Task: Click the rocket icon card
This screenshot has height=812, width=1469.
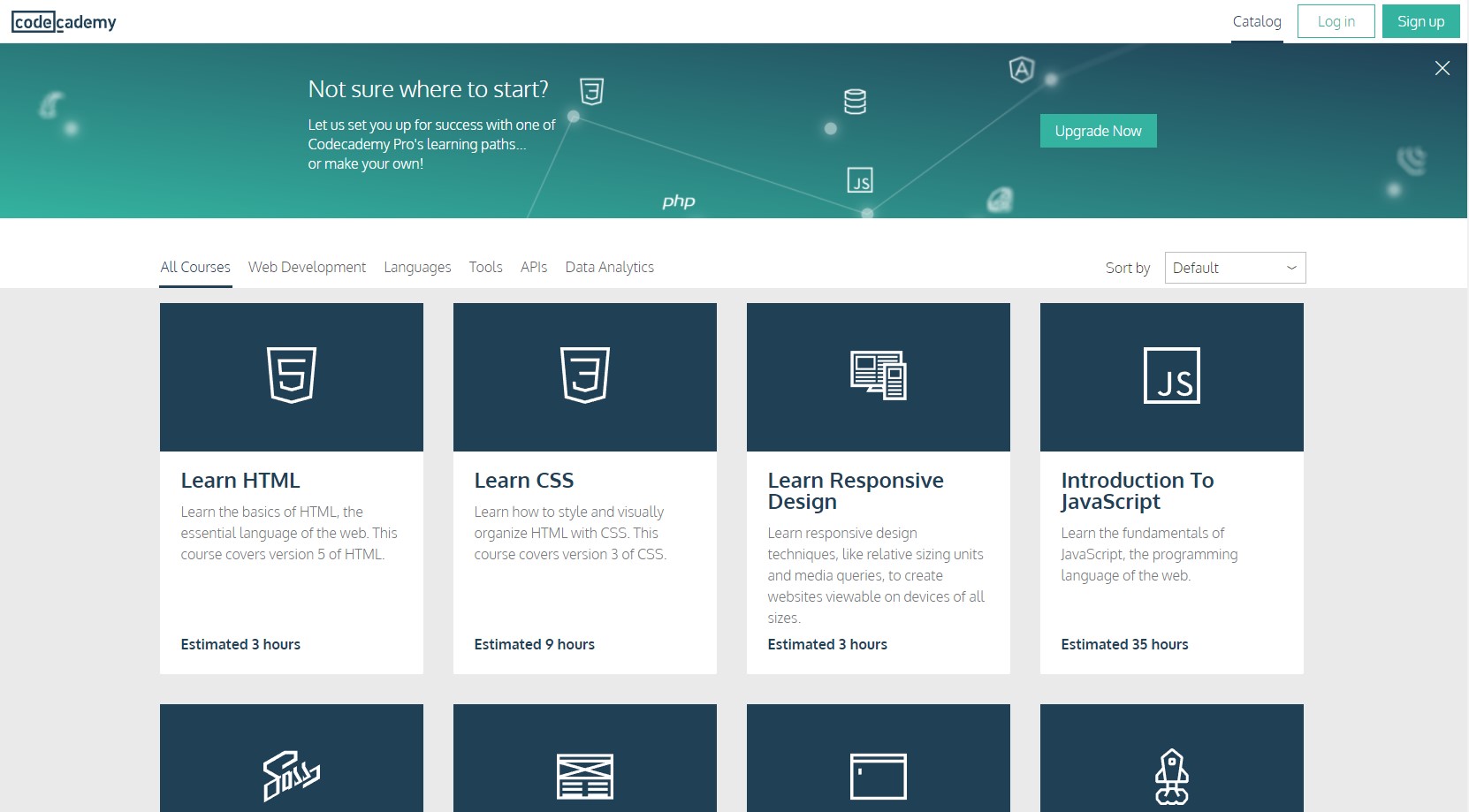Action: [x=1172, y=778]
